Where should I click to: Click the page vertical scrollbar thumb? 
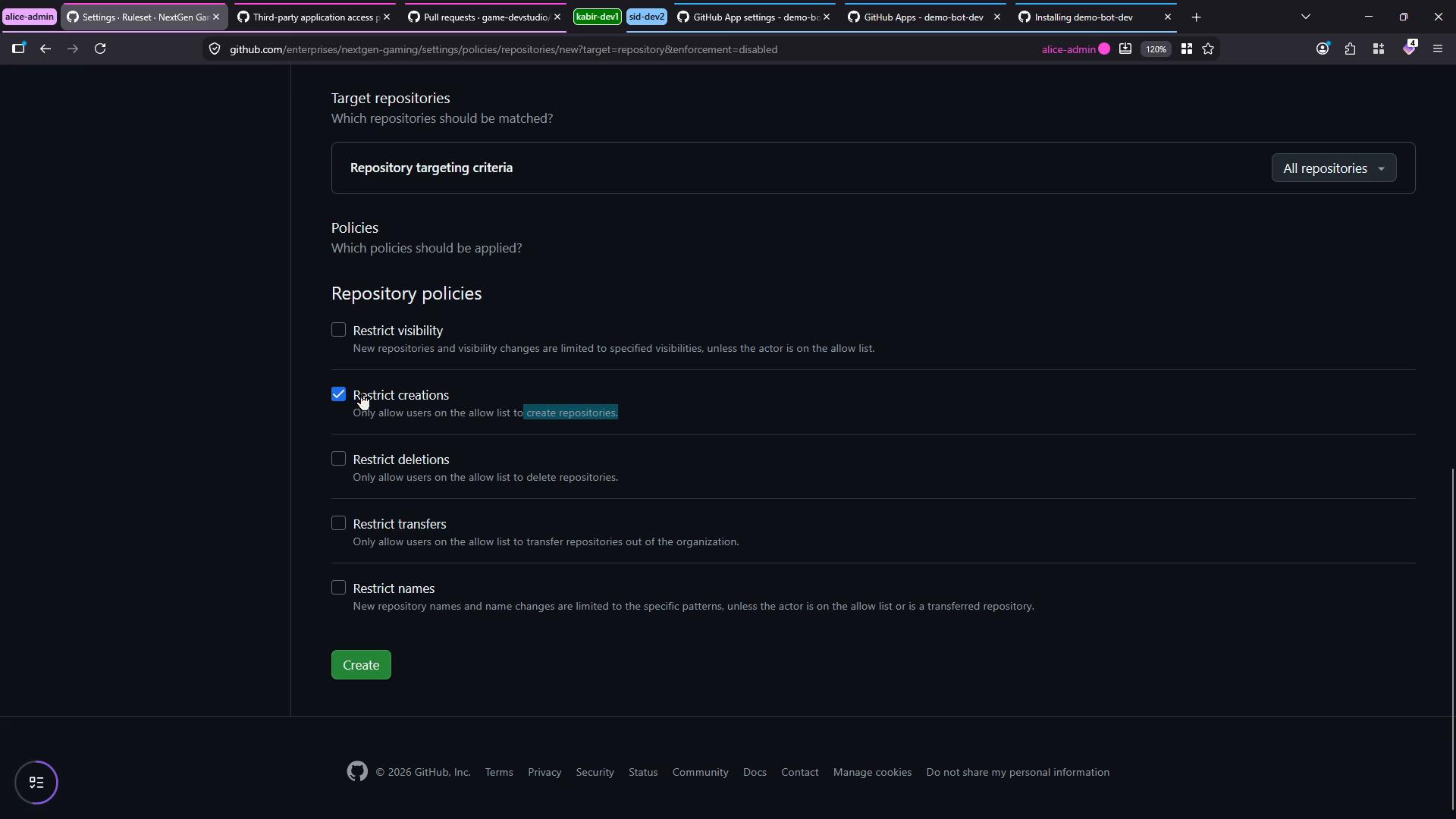tap(1452, 639)
